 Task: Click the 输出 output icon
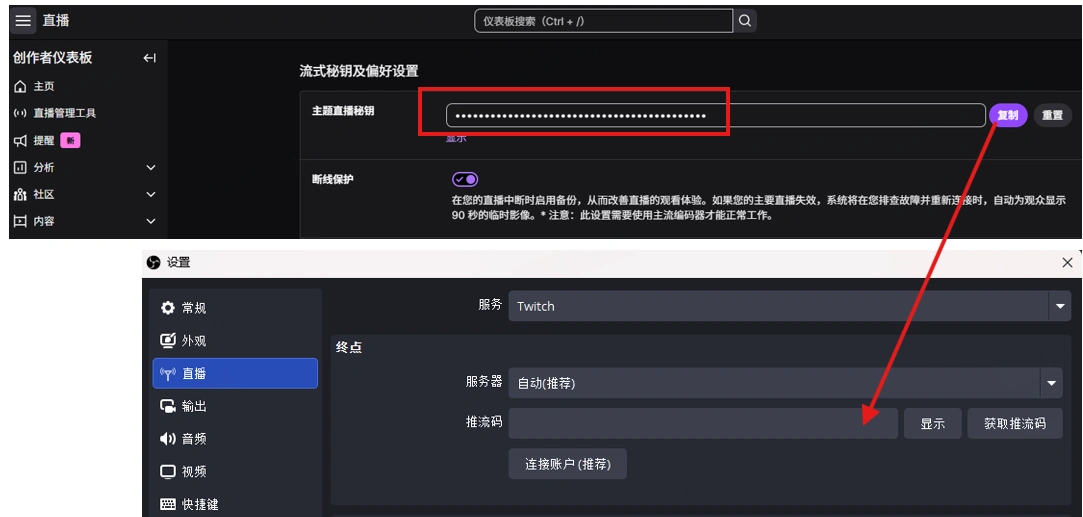pos(168,406)
